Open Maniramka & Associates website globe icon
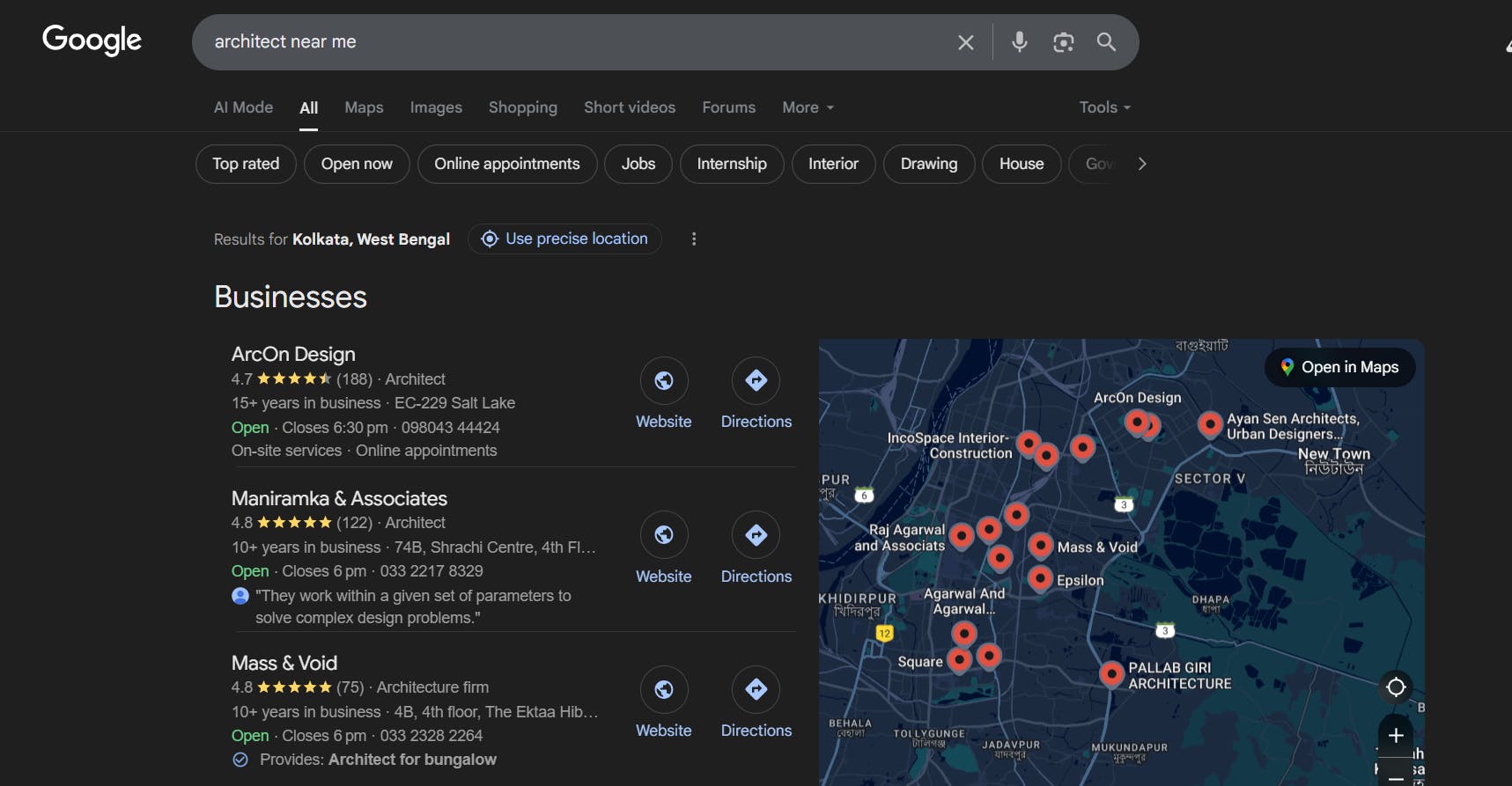 click(x=664, y=535)
